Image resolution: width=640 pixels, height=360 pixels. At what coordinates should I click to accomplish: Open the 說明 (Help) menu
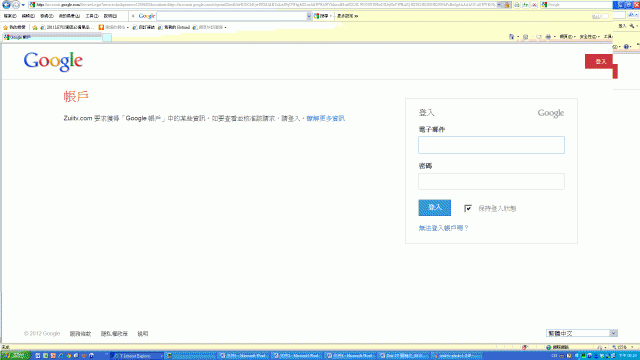(x=110, y=16)
